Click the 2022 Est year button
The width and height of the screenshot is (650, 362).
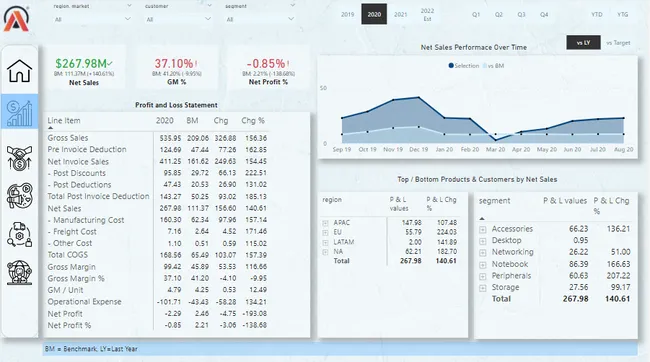[x=427, y=15]
